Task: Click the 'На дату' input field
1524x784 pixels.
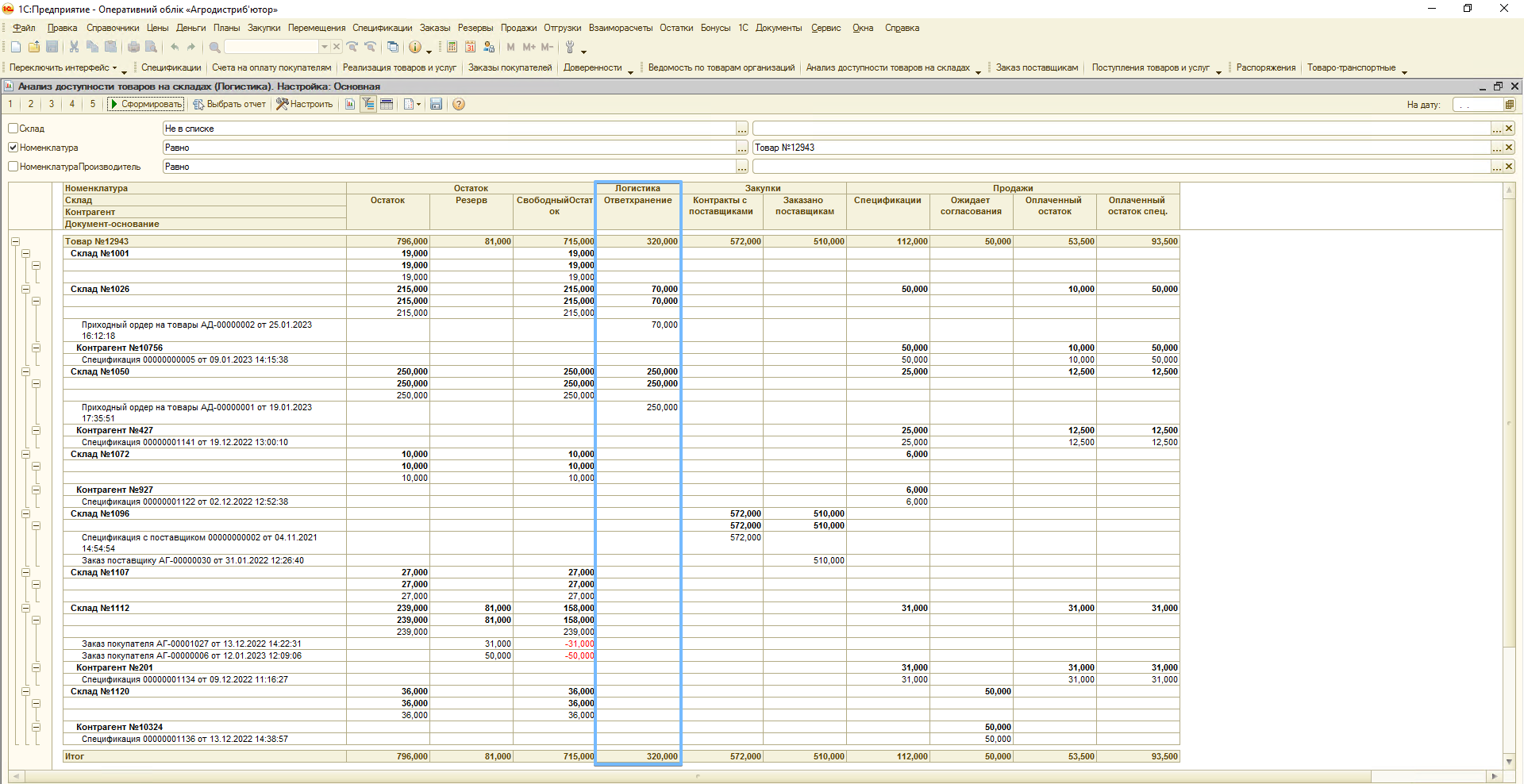Action: pyautogui.click(x=1477, y=105)
